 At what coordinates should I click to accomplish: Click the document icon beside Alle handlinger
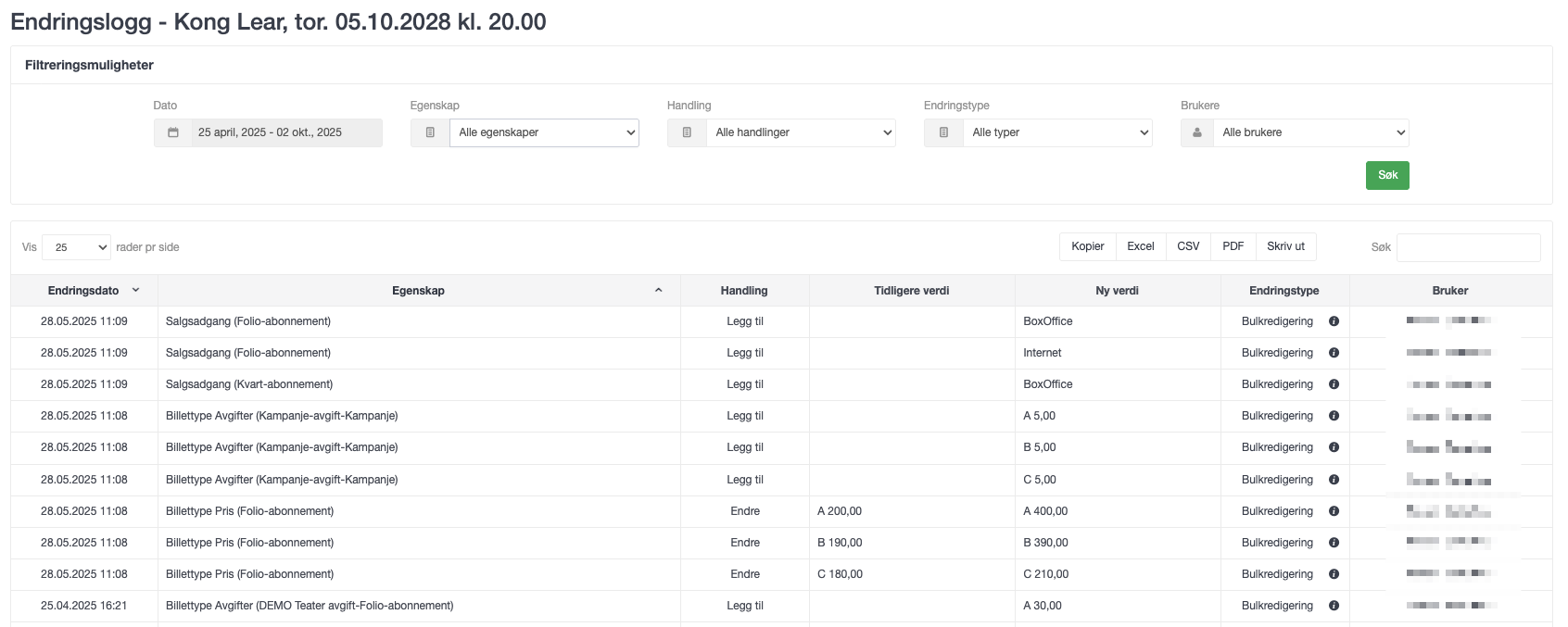tap(687, 132)
